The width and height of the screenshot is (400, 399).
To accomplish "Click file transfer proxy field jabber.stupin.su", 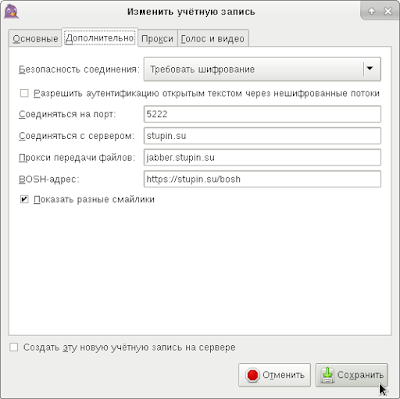I will point(262,157).
